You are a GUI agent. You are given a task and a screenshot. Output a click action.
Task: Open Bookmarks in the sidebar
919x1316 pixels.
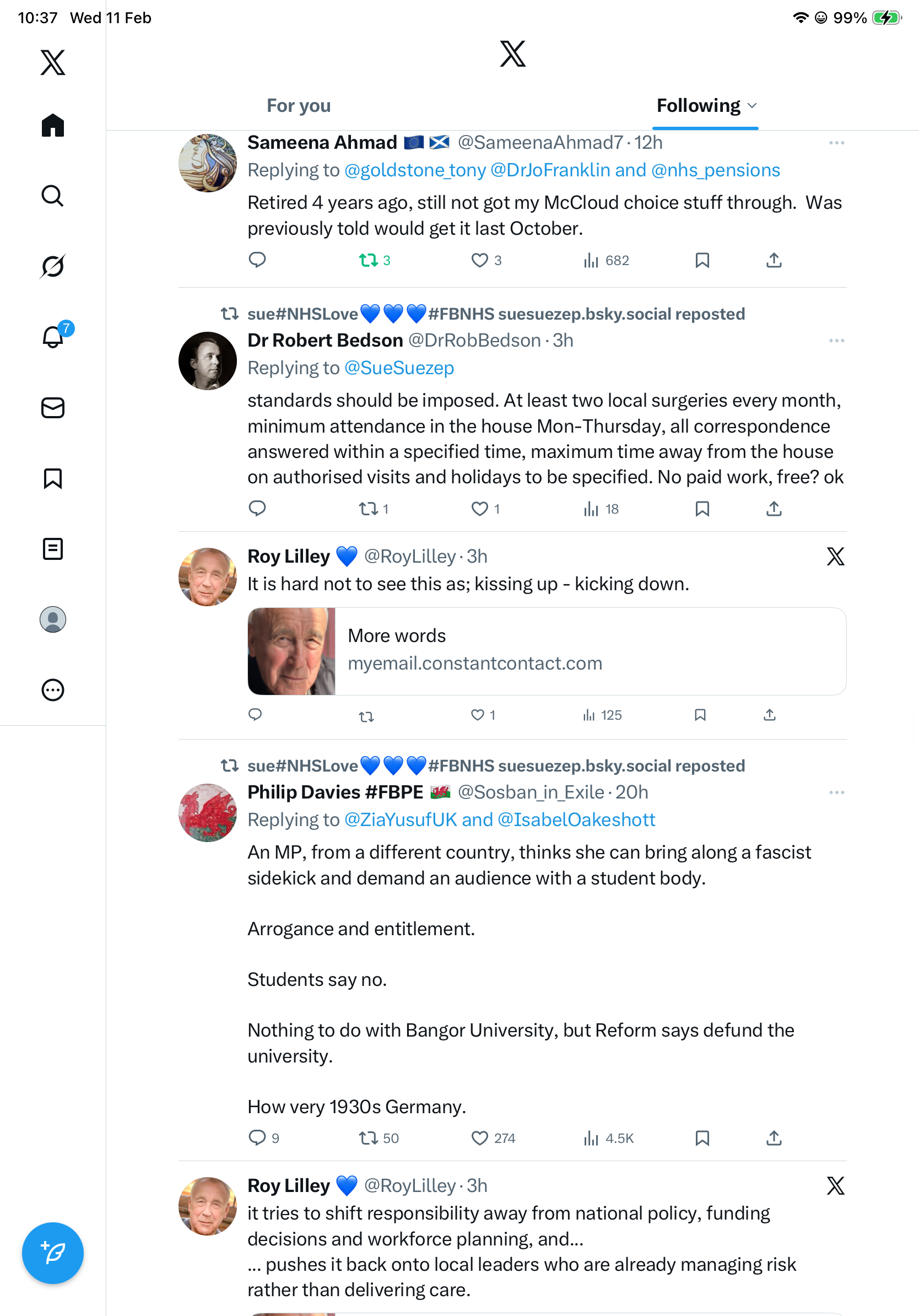click(x=53, y=478)
